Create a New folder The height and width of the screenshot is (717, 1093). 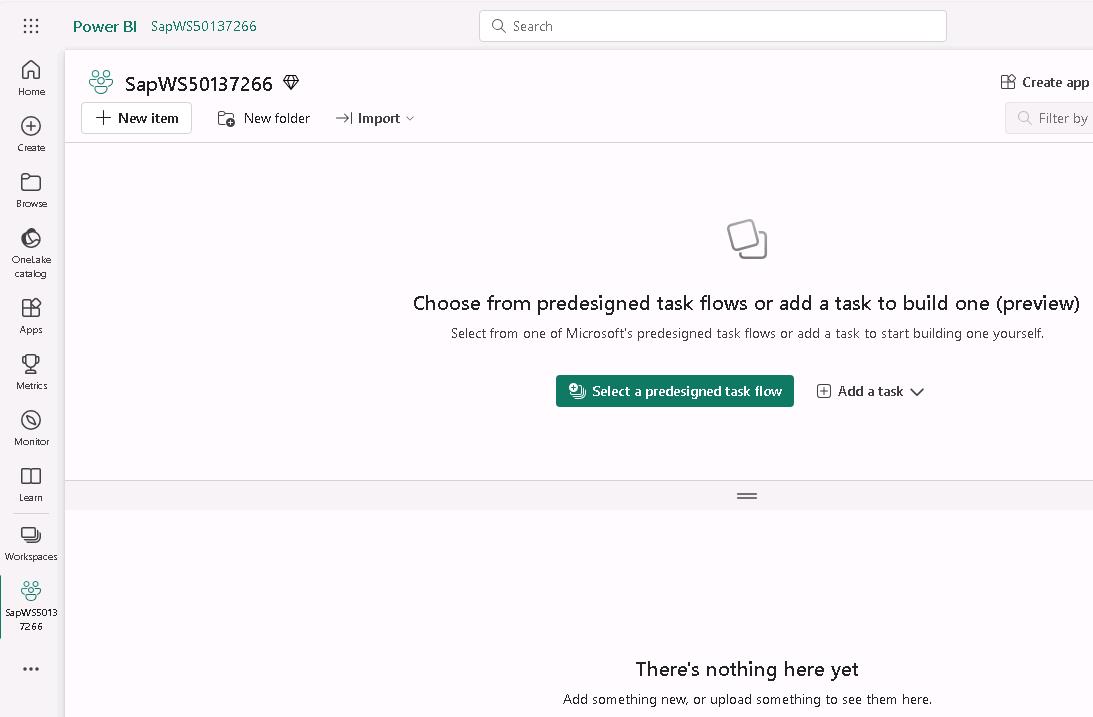263,118
